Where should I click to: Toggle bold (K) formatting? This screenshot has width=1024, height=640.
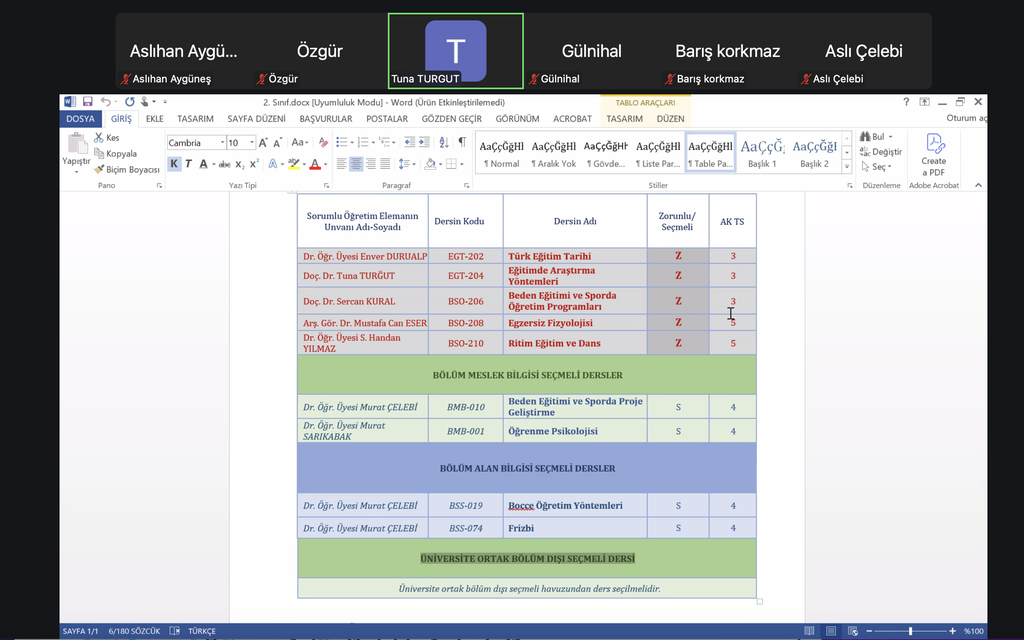tap(174, 164)
